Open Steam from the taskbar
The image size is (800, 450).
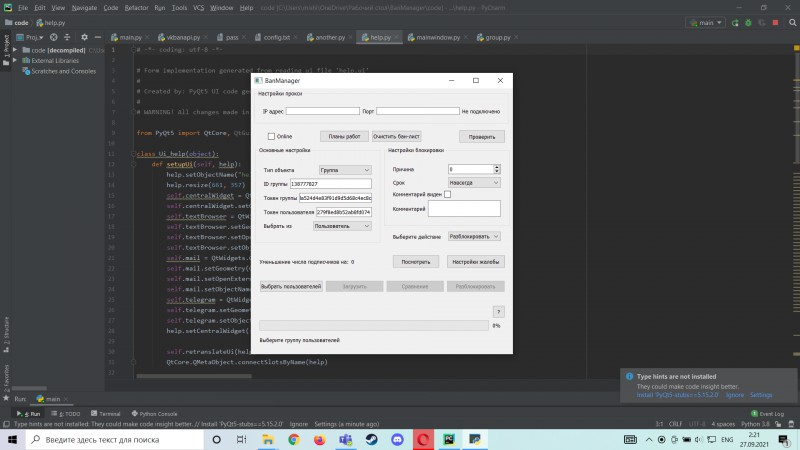(x=371, y=439)
